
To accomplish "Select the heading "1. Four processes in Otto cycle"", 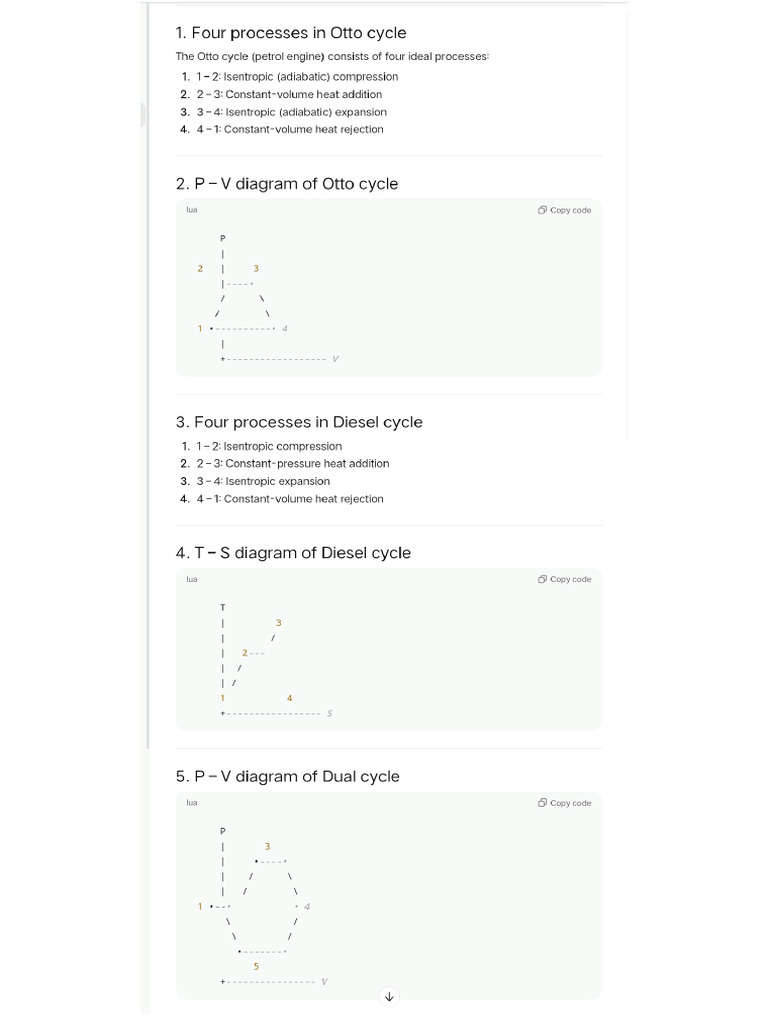I will (291, 33).
